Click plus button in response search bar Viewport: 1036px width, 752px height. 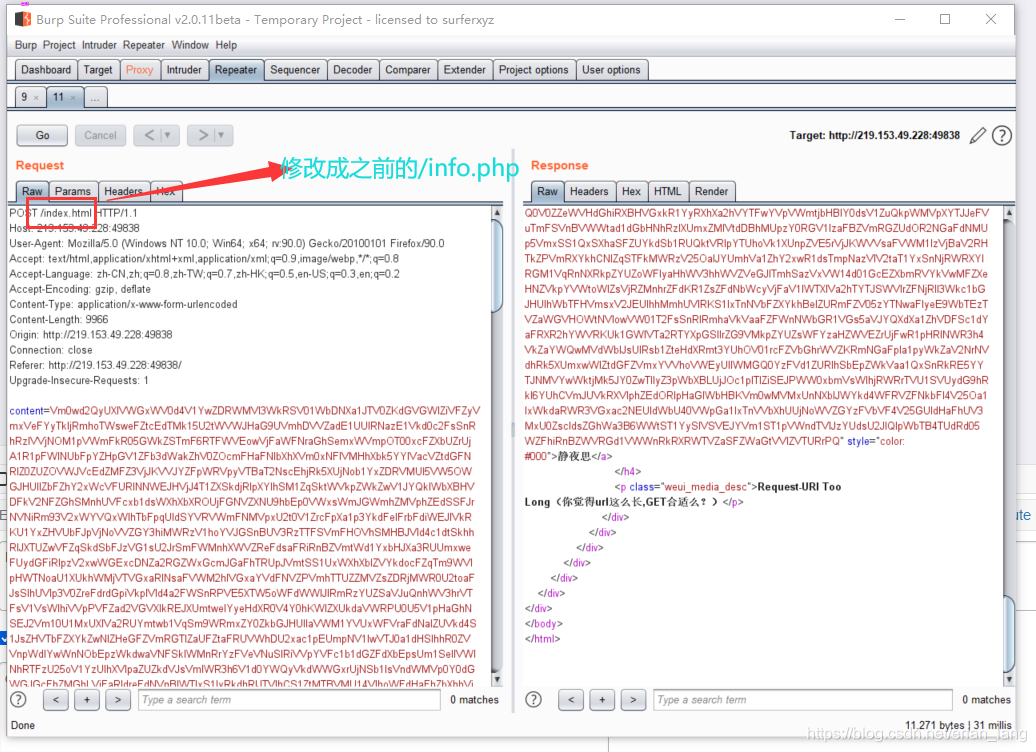(602, 700)
